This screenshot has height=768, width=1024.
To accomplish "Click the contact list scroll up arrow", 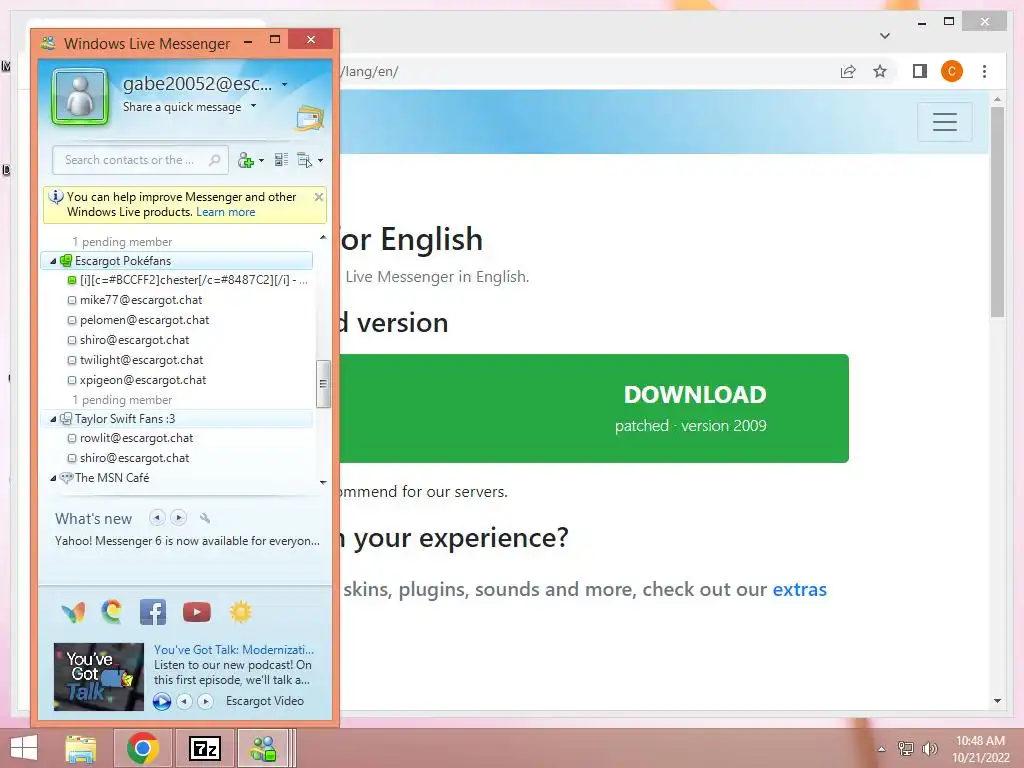I will [x=323, y=237].
